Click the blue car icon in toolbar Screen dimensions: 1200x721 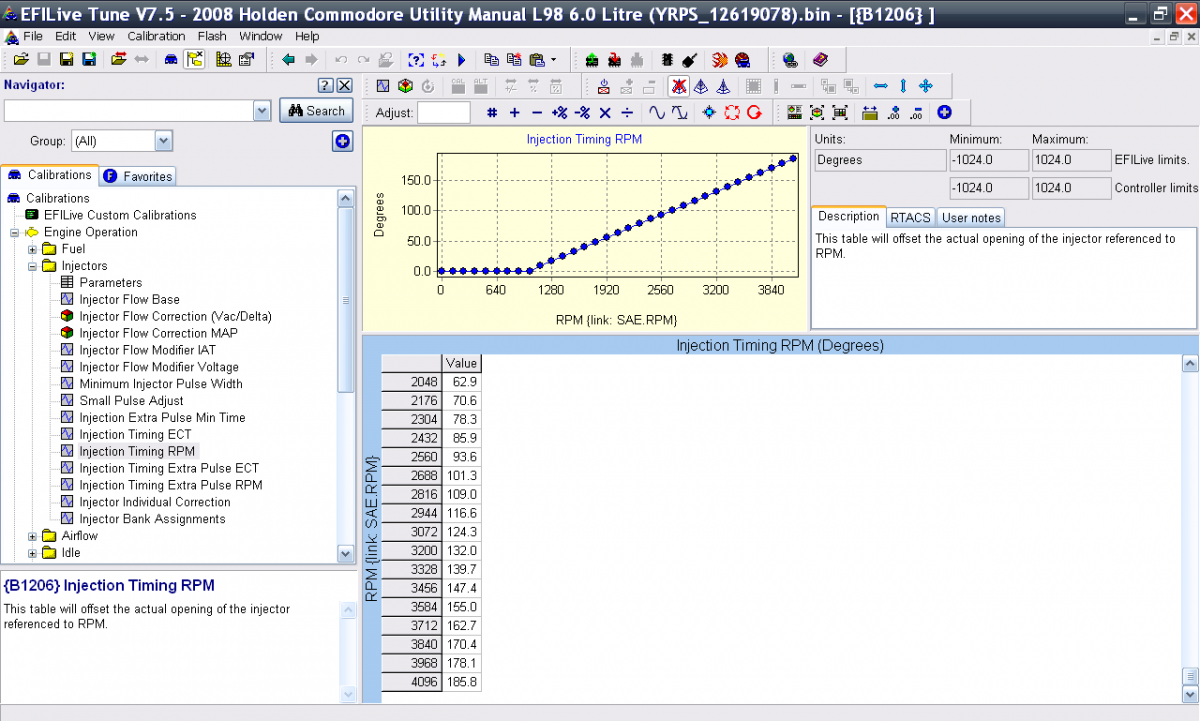pyautogui.click(x=171, y=59)
